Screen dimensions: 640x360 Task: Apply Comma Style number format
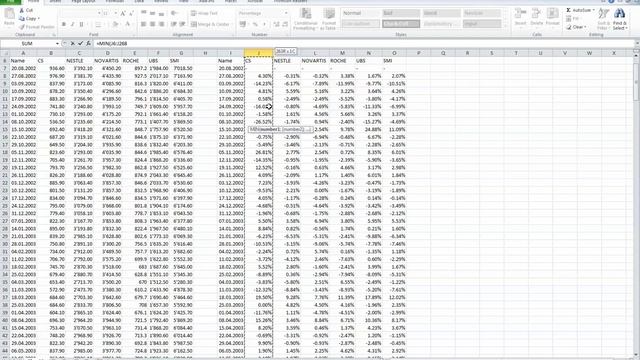coord(264,24)
